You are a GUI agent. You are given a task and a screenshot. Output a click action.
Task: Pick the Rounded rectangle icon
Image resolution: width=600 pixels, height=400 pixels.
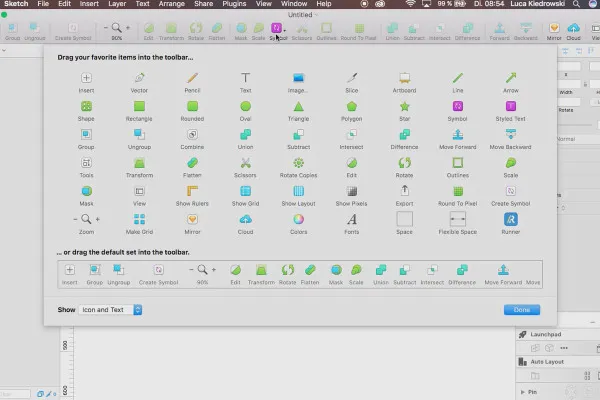pos(192,106)
